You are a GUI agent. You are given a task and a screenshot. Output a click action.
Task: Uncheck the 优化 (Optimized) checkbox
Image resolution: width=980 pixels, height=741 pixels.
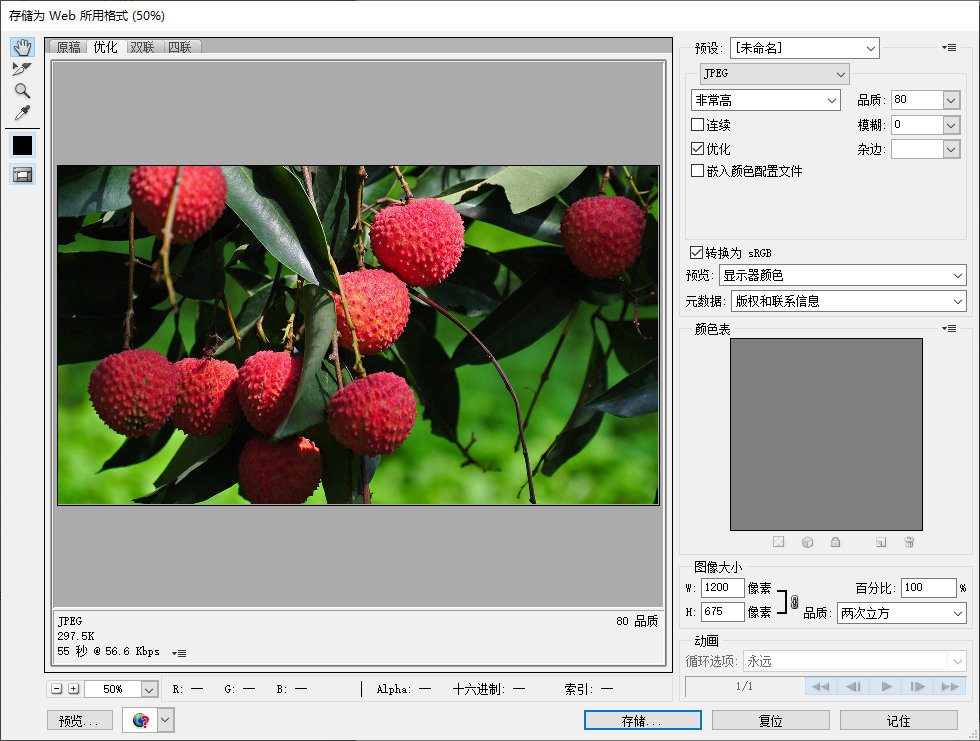pos(697,148)
